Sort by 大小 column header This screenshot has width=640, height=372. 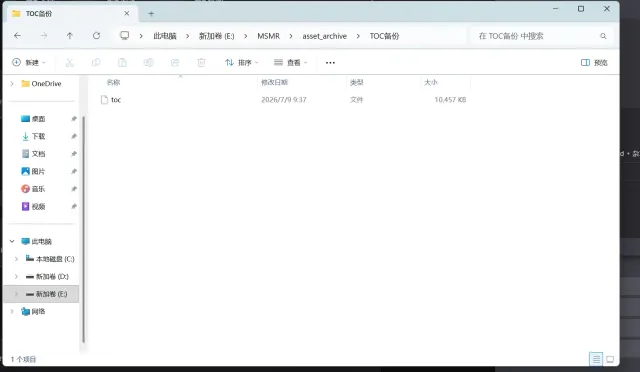(x=431, y=82)
